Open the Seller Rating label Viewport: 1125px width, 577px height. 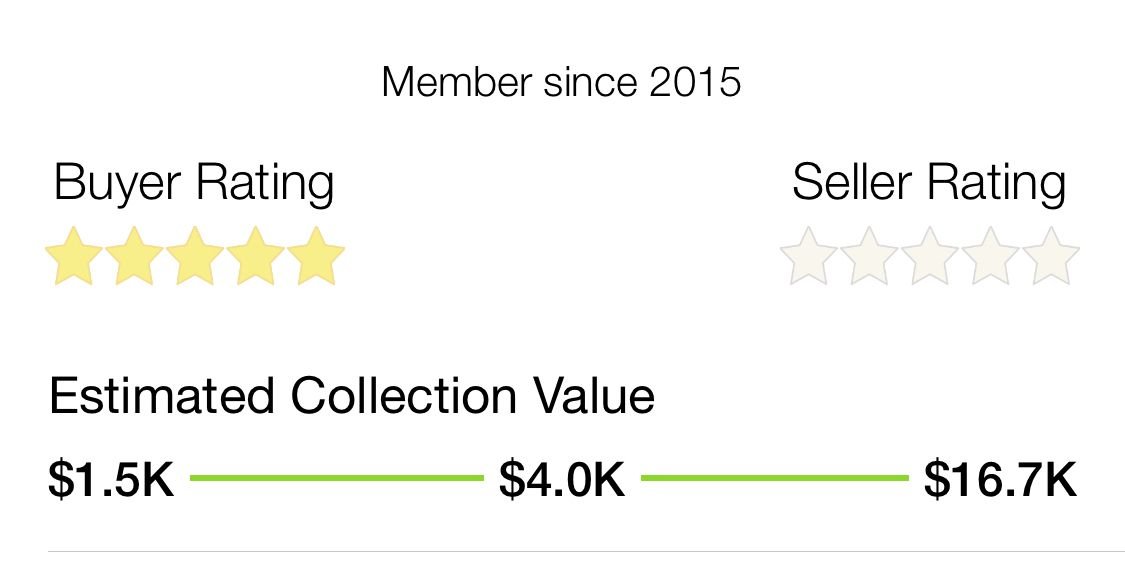929,184
